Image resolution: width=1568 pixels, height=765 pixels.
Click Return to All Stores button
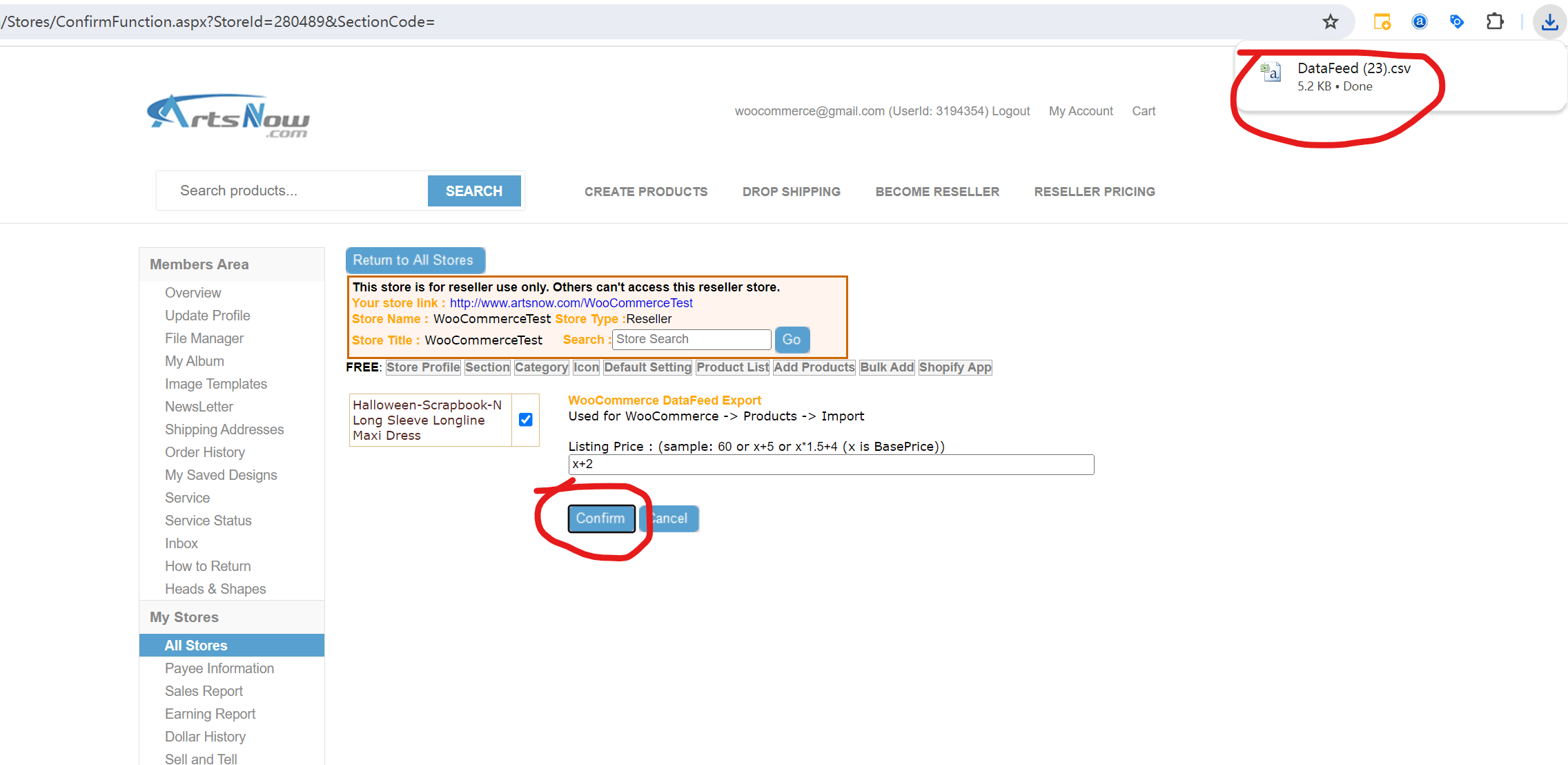pyautogui.click(x=415, y=260)
